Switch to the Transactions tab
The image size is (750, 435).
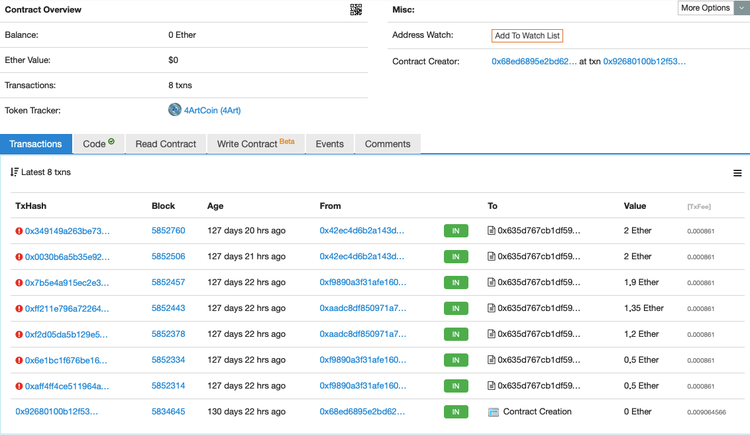pos(36,144)
